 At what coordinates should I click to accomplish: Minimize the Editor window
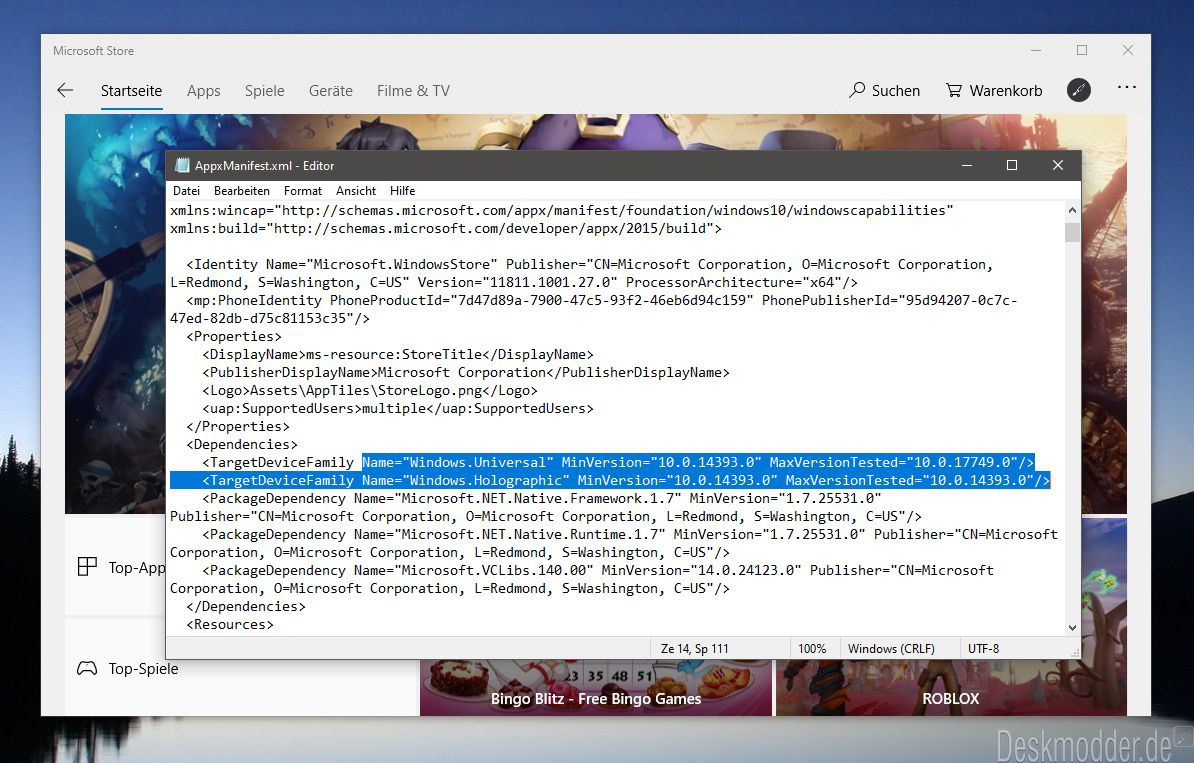click(967, 165)
